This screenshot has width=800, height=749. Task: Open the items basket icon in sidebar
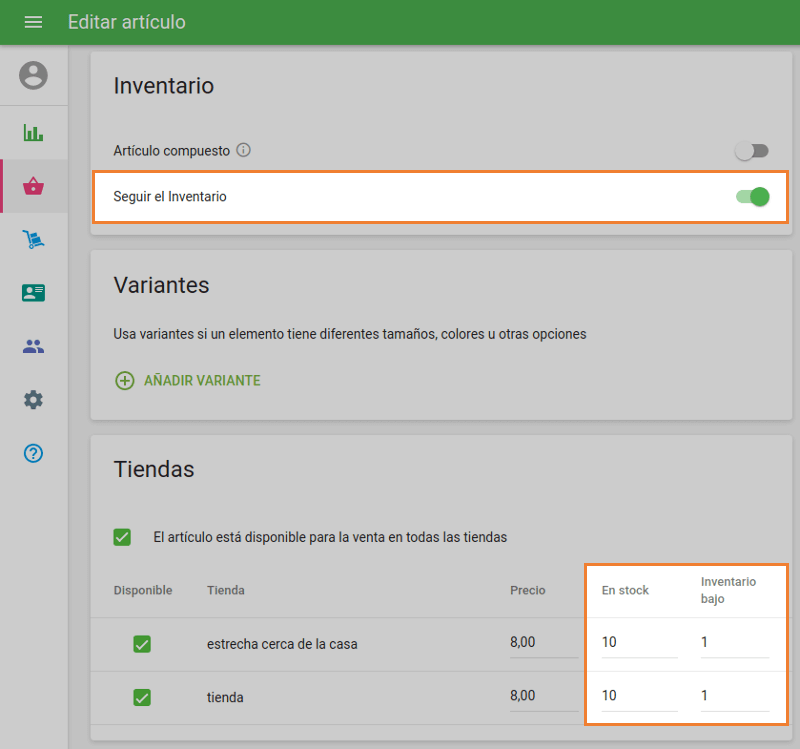pyautogui.click(x=33, y=186)
